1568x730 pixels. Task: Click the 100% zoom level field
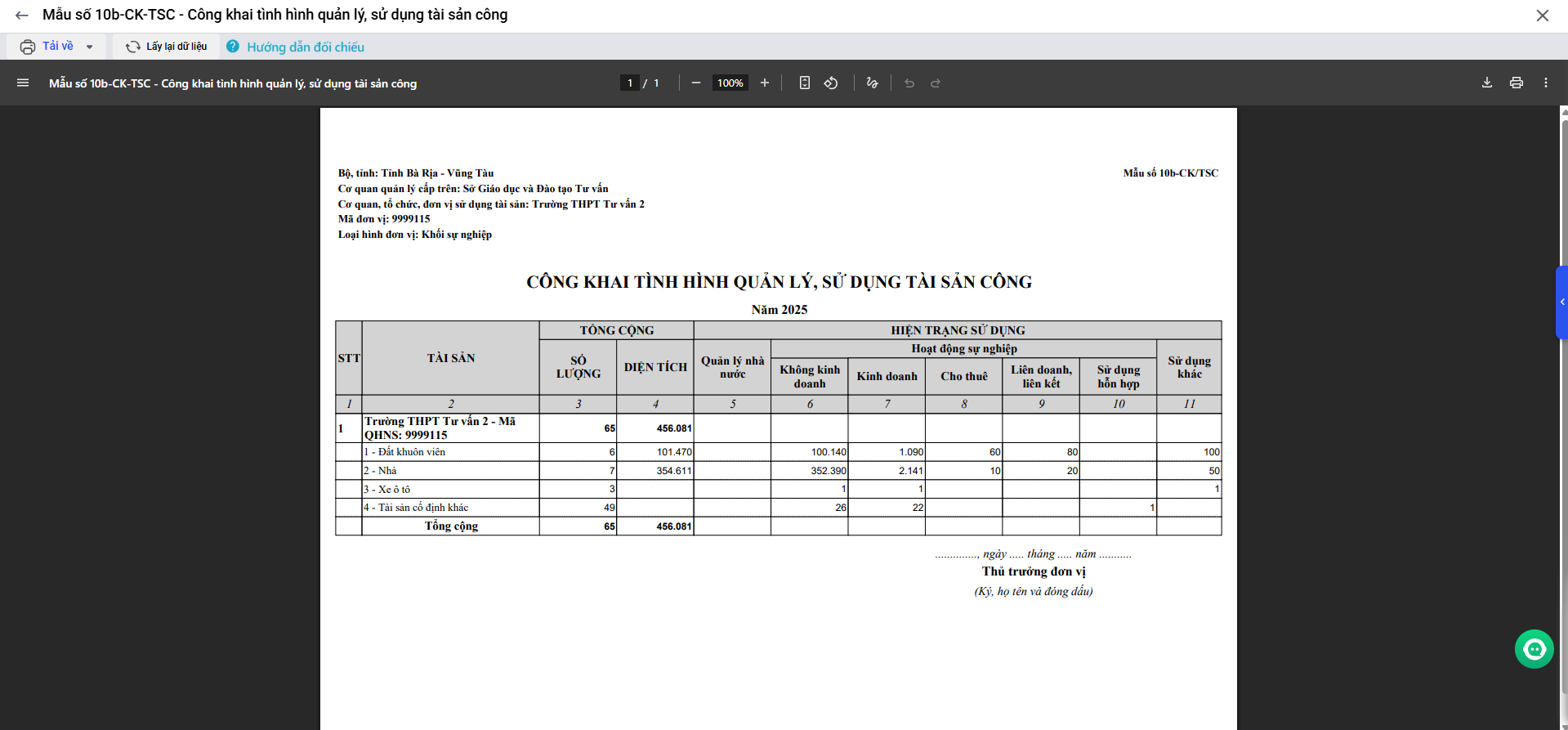(730, 83)
